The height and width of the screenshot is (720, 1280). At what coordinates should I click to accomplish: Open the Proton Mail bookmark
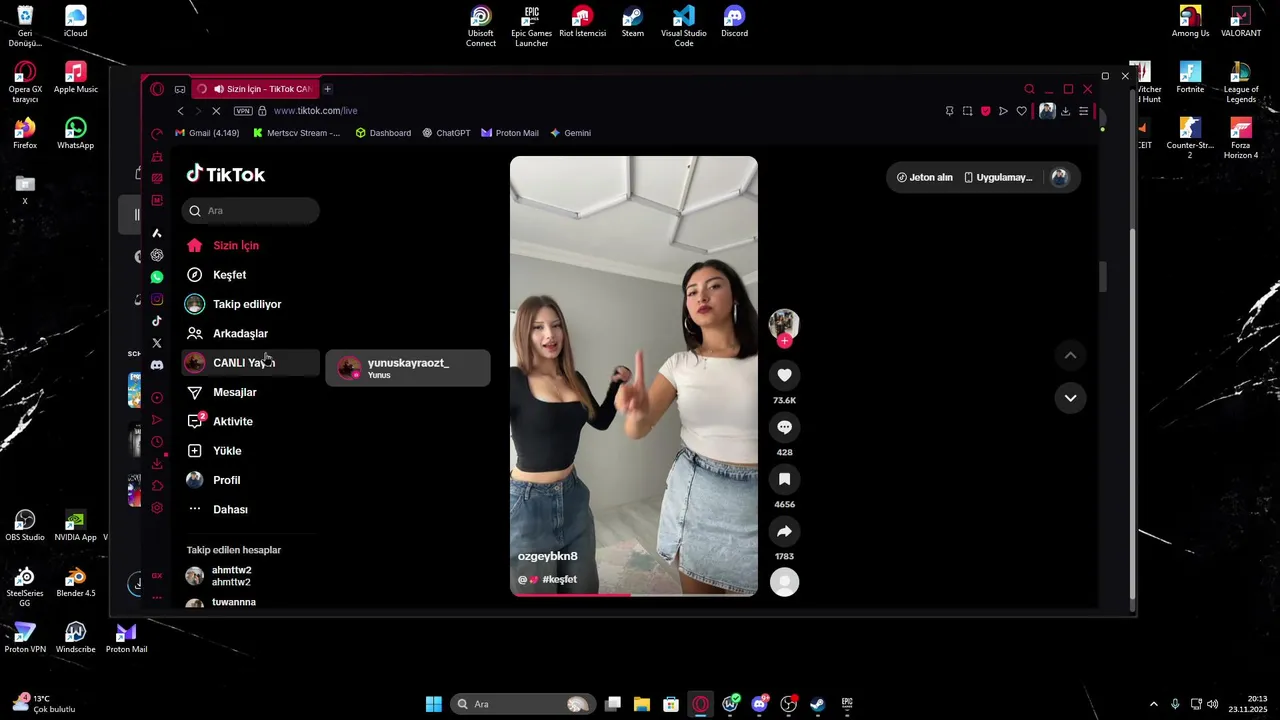click(510, 133)
